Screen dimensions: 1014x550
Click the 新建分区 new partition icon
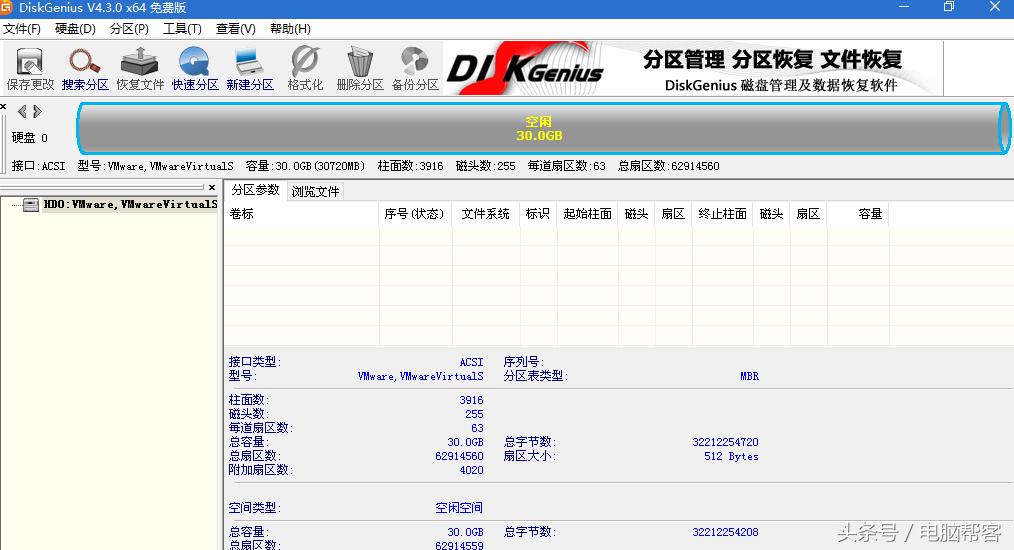point(250,69)
